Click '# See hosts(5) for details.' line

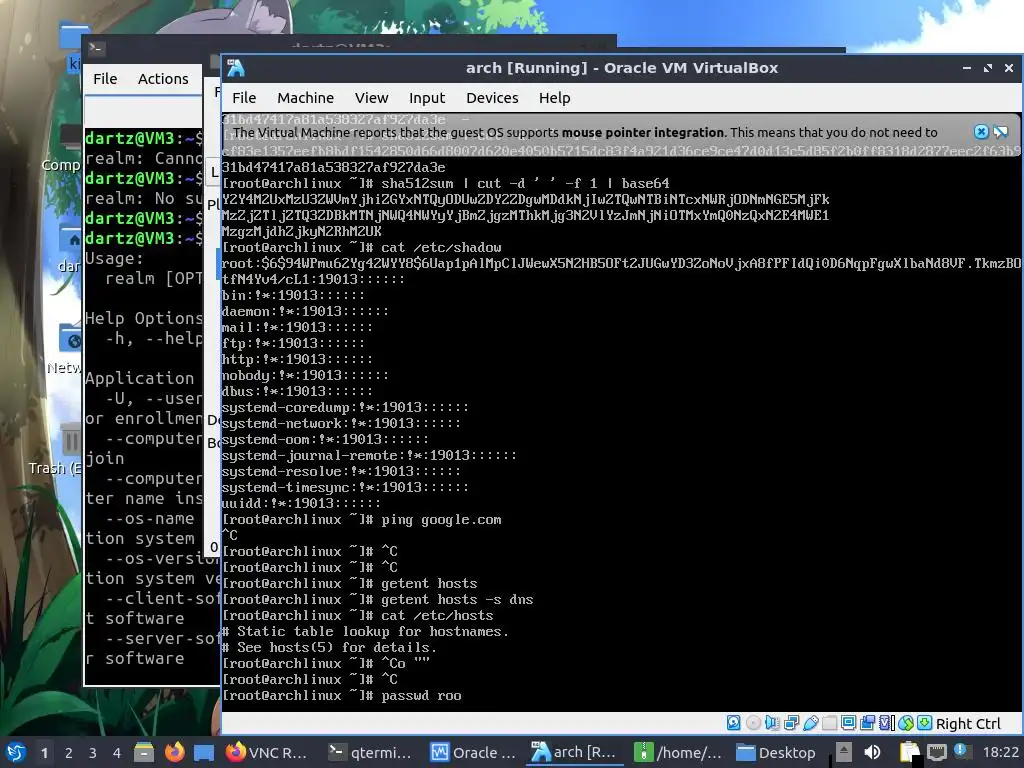click(329, 648)
